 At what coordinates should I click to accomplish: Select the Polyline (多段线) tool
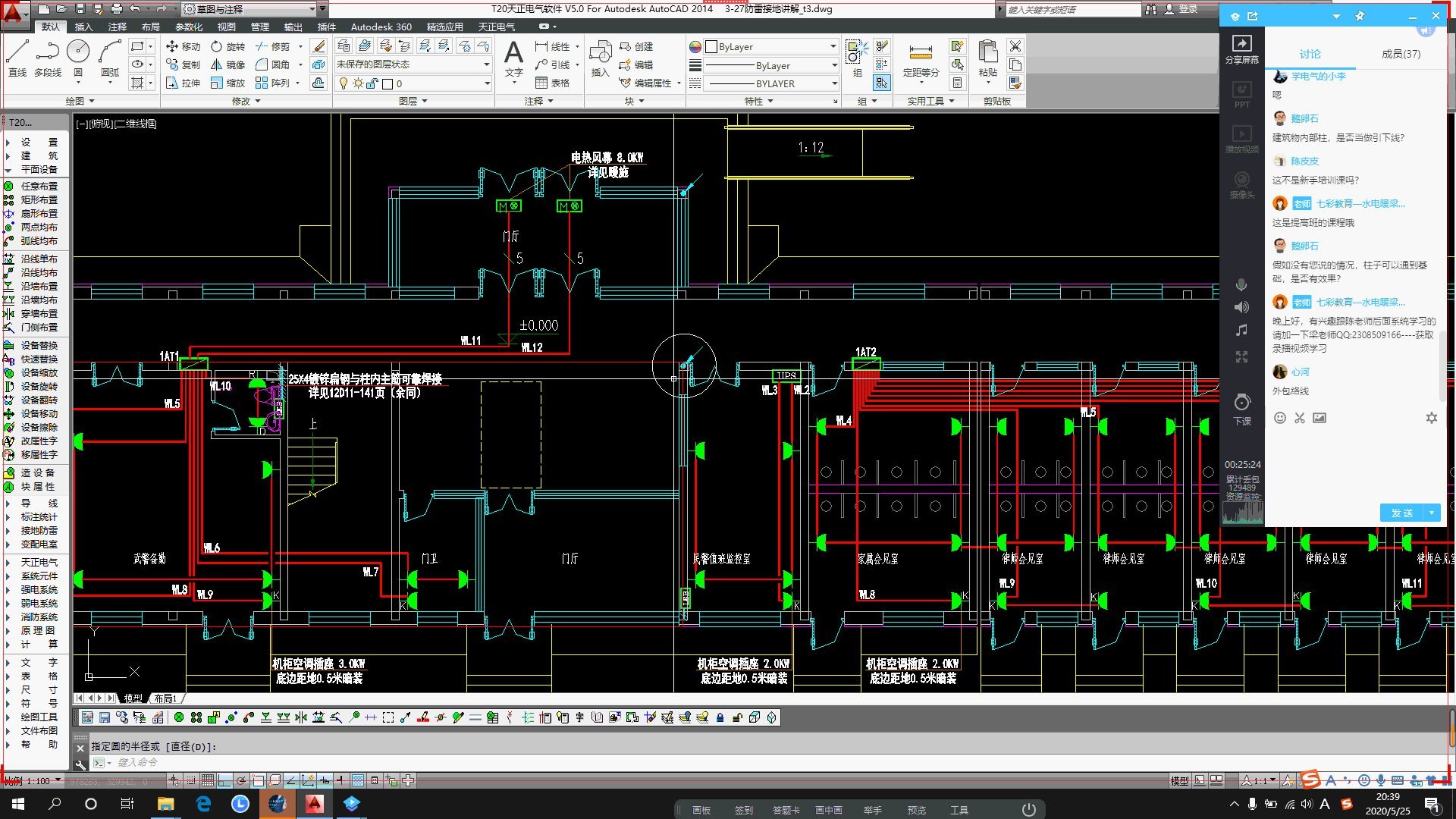(47, 58)
